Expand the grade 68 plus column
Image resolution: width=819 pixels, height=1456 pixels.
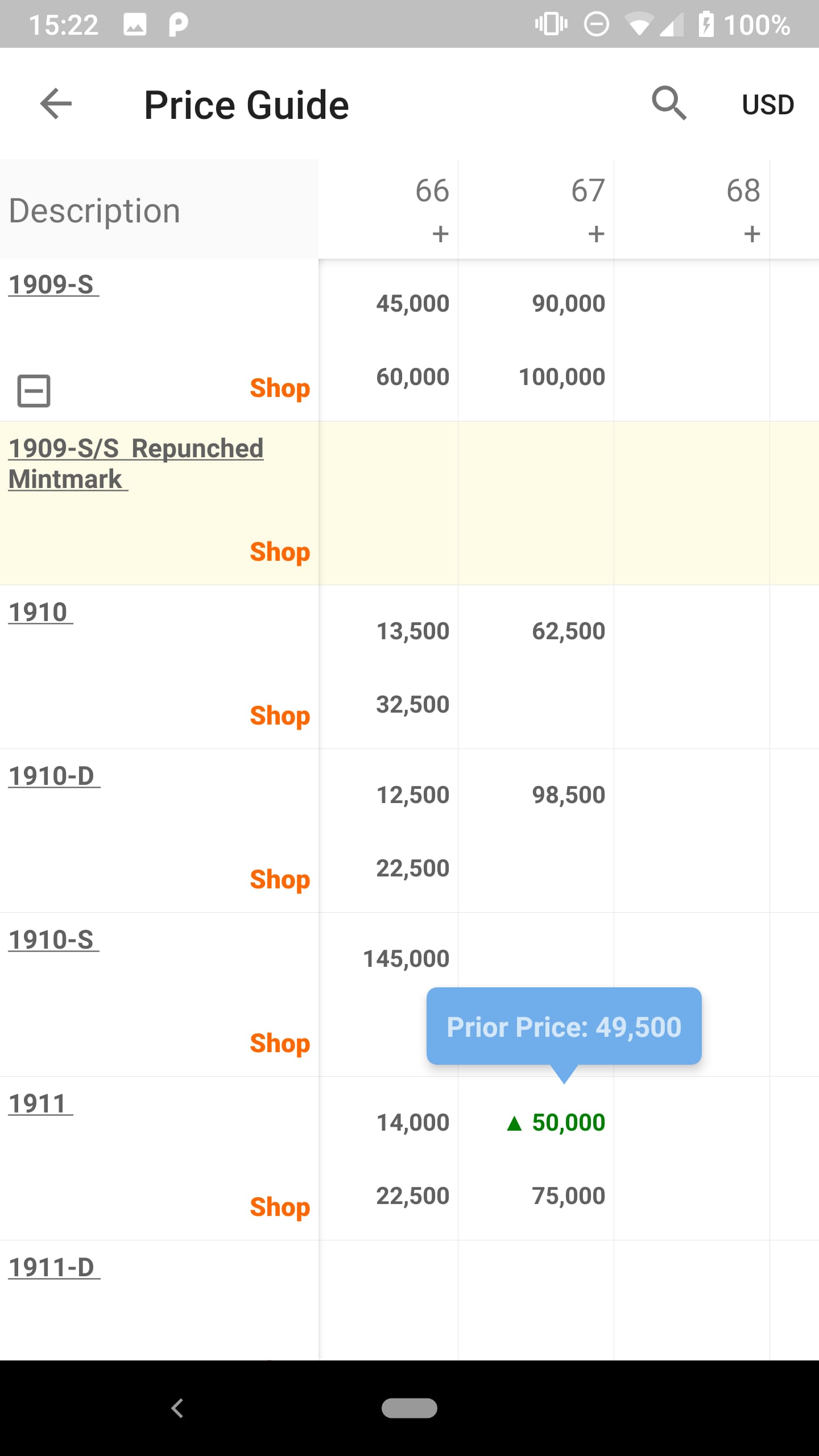pyautogui.click(x=752, y=234)
